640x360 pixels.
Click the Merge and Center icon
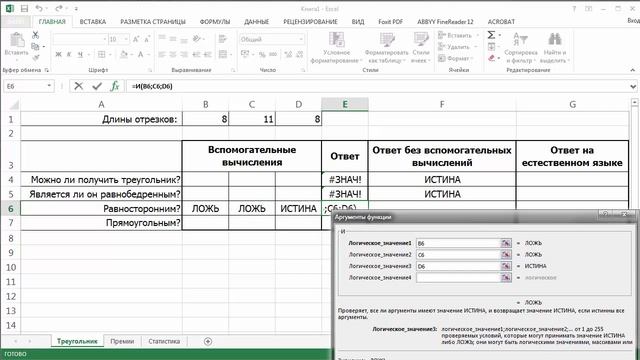pyautogui.click(x=223, y=54)
